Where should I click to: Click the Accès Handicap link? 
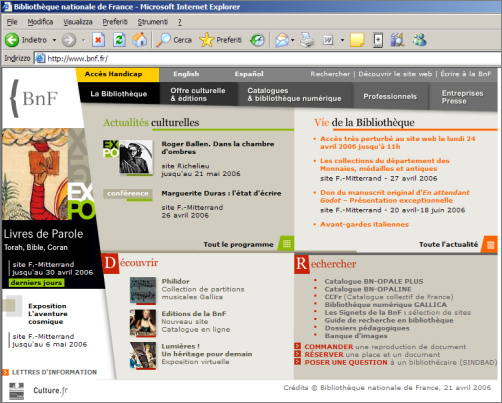[114, 74]
